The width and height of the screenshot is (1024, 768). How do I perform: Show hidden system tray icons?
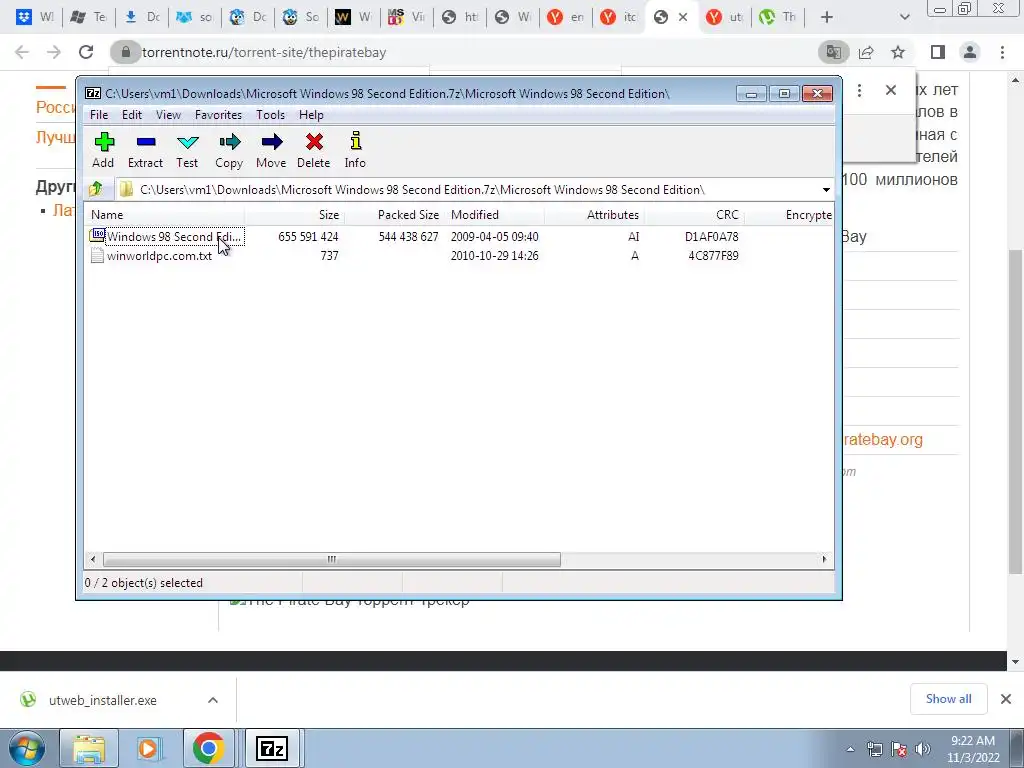(x=850, y=750)
